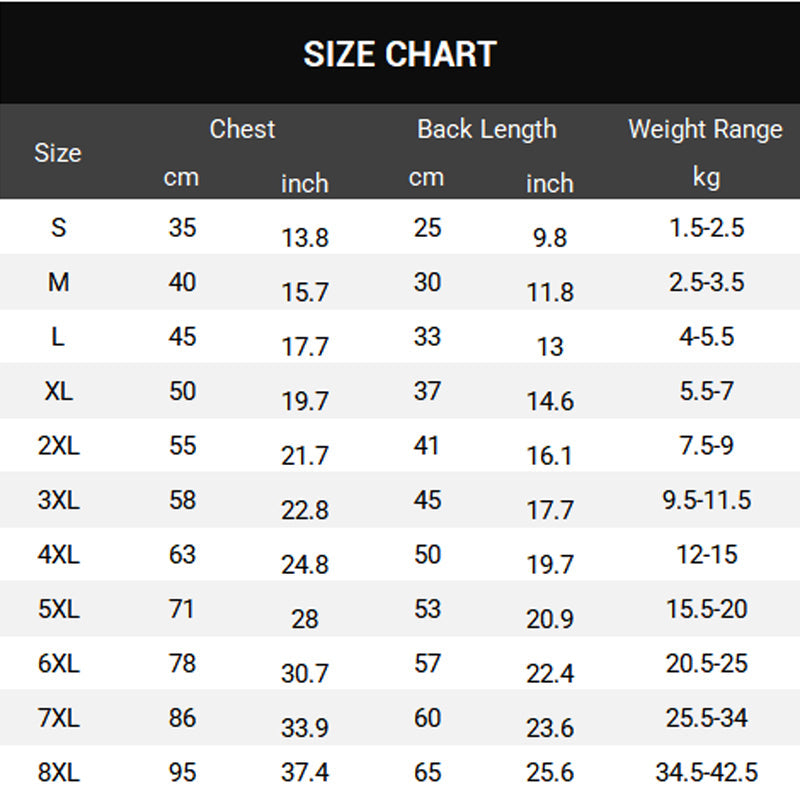800x800 pixels.
Task: Click the 2XL size label
Action: tap(59, 446)
